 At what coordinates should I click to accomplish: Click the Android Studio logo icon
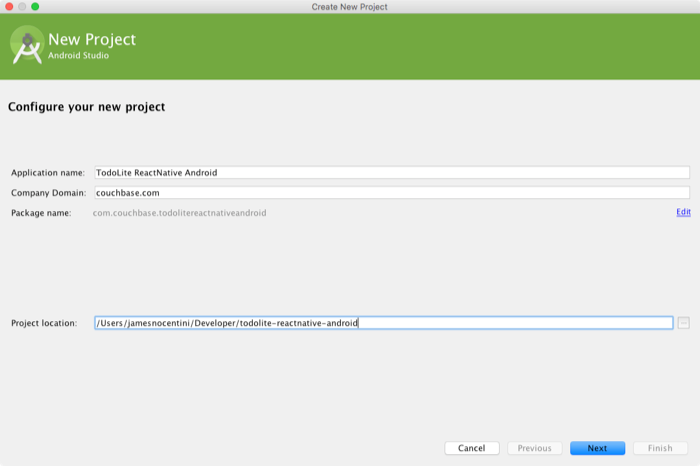27,45
